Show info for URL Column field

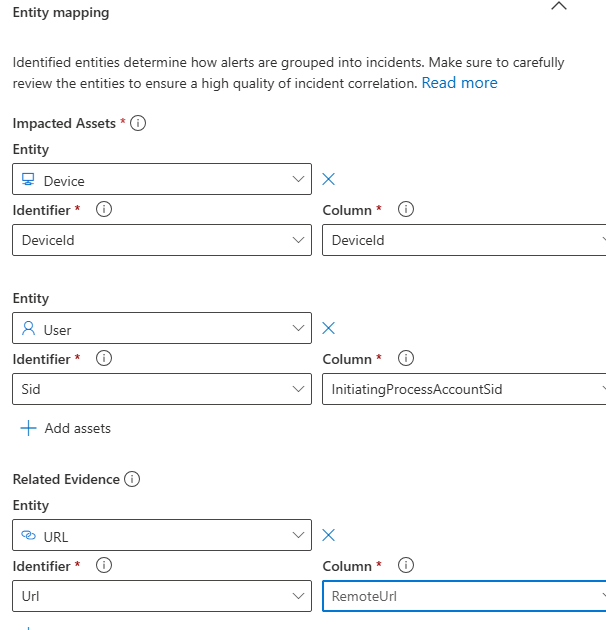click(x=405, y=565)
